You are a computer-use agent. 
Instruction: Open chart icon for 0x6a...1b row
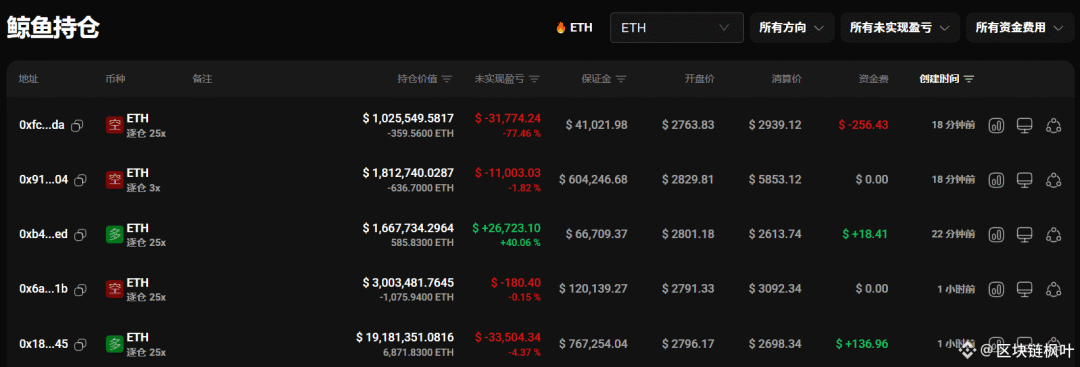(997, 289)
